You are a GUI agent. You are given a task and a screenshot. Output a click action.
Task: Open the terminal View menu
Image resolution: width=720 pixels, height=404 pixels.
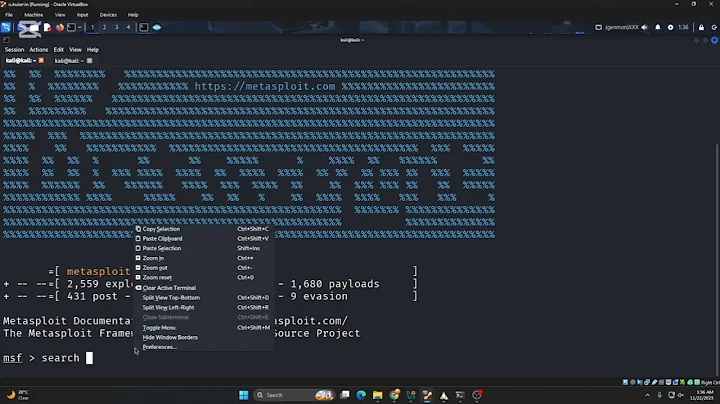pos(75,50)
